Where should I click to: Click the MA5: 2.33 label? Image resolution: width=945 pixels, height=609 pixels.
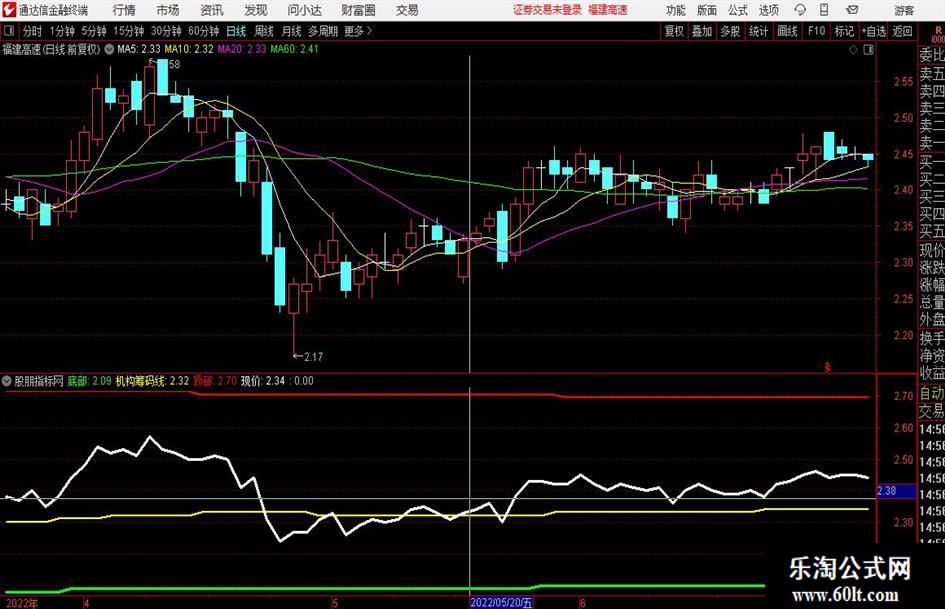point(139,49)
